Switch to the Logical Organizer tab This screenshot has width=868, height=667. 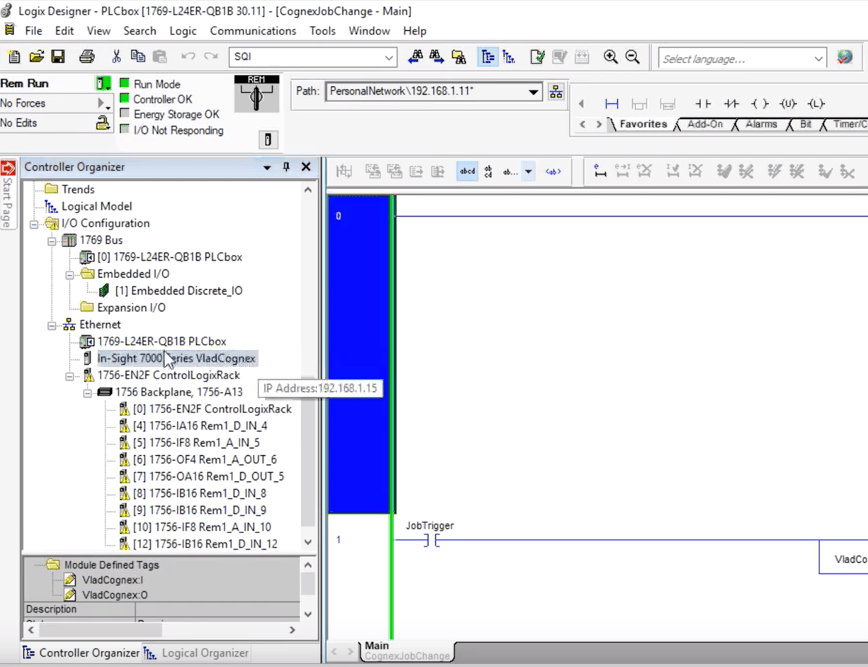(x=204, y=652)
